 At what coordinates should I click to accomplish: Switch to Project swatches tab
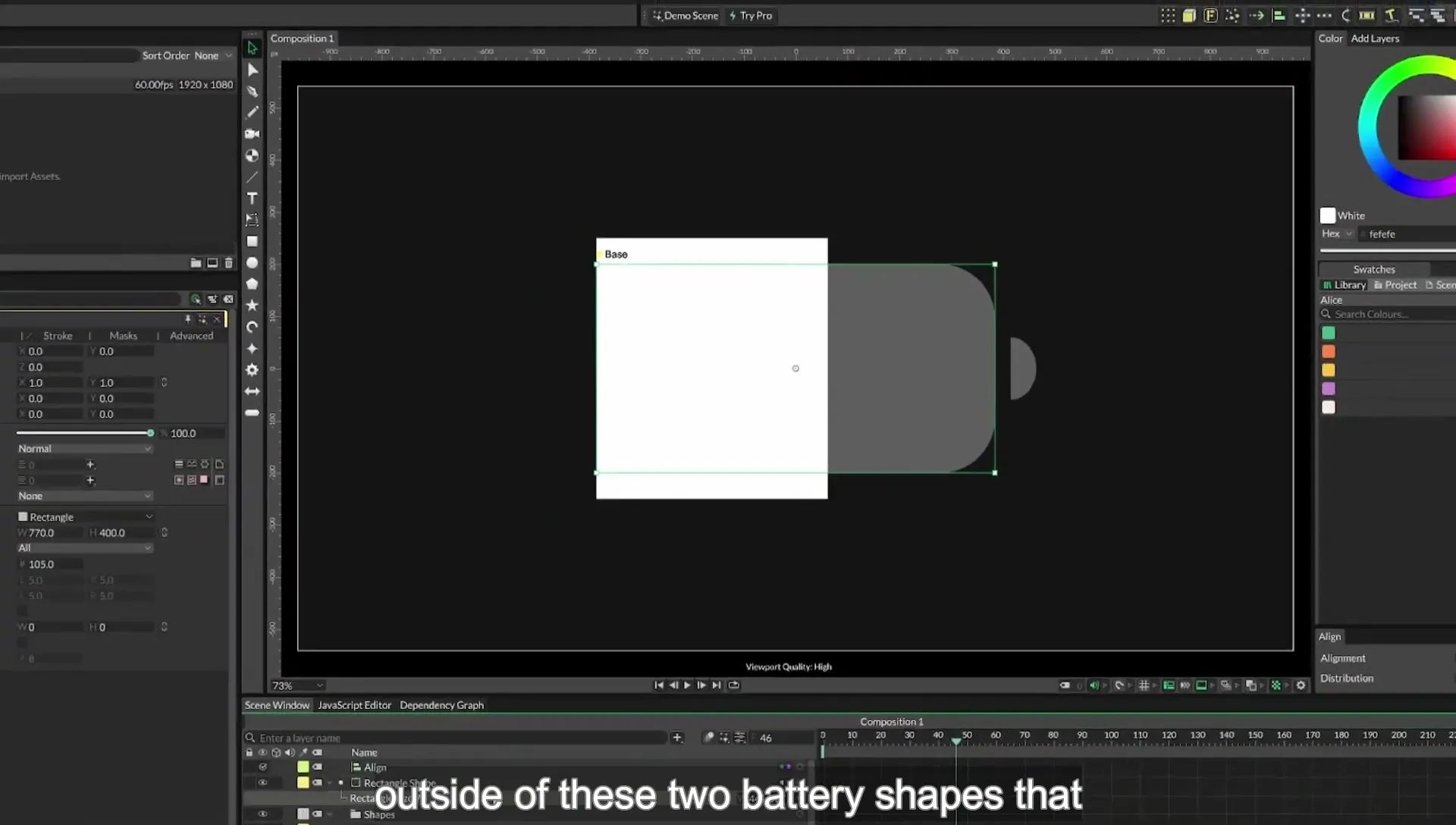tap(1395, 285)
